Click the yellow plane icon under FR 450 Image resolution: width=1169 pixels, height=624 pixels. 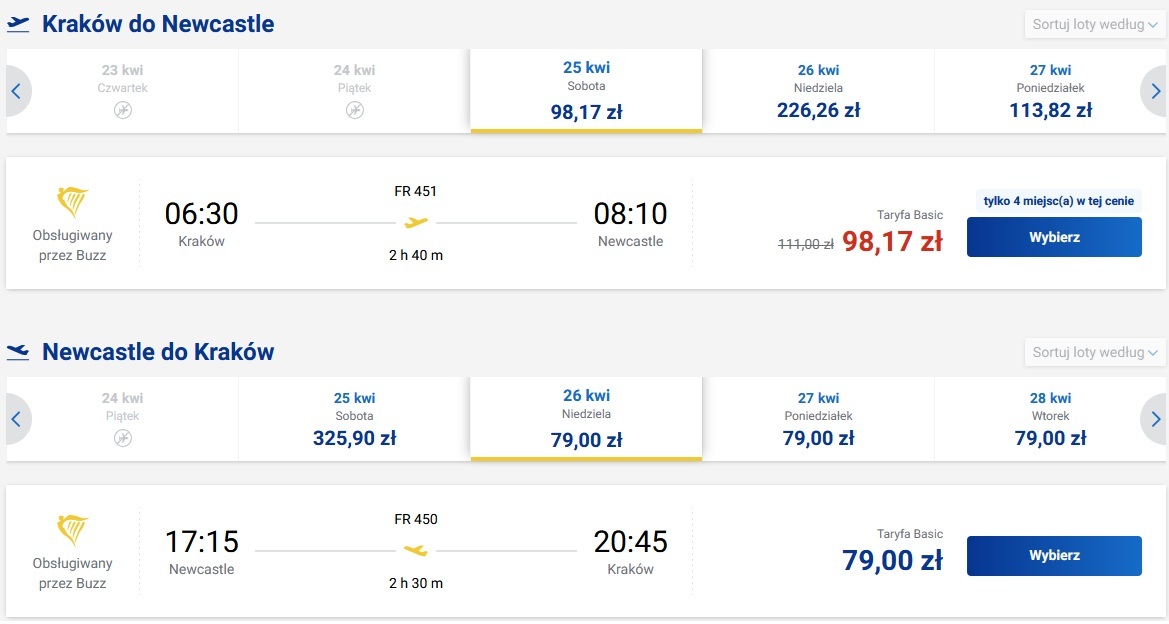tap(416, 550)
